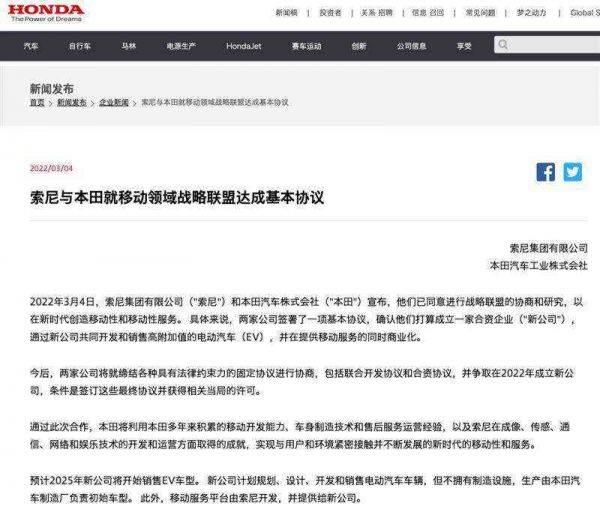Go to 首页 breadcrumb link
Viewport: 600px width, 518px height.
tap(37, 103)
